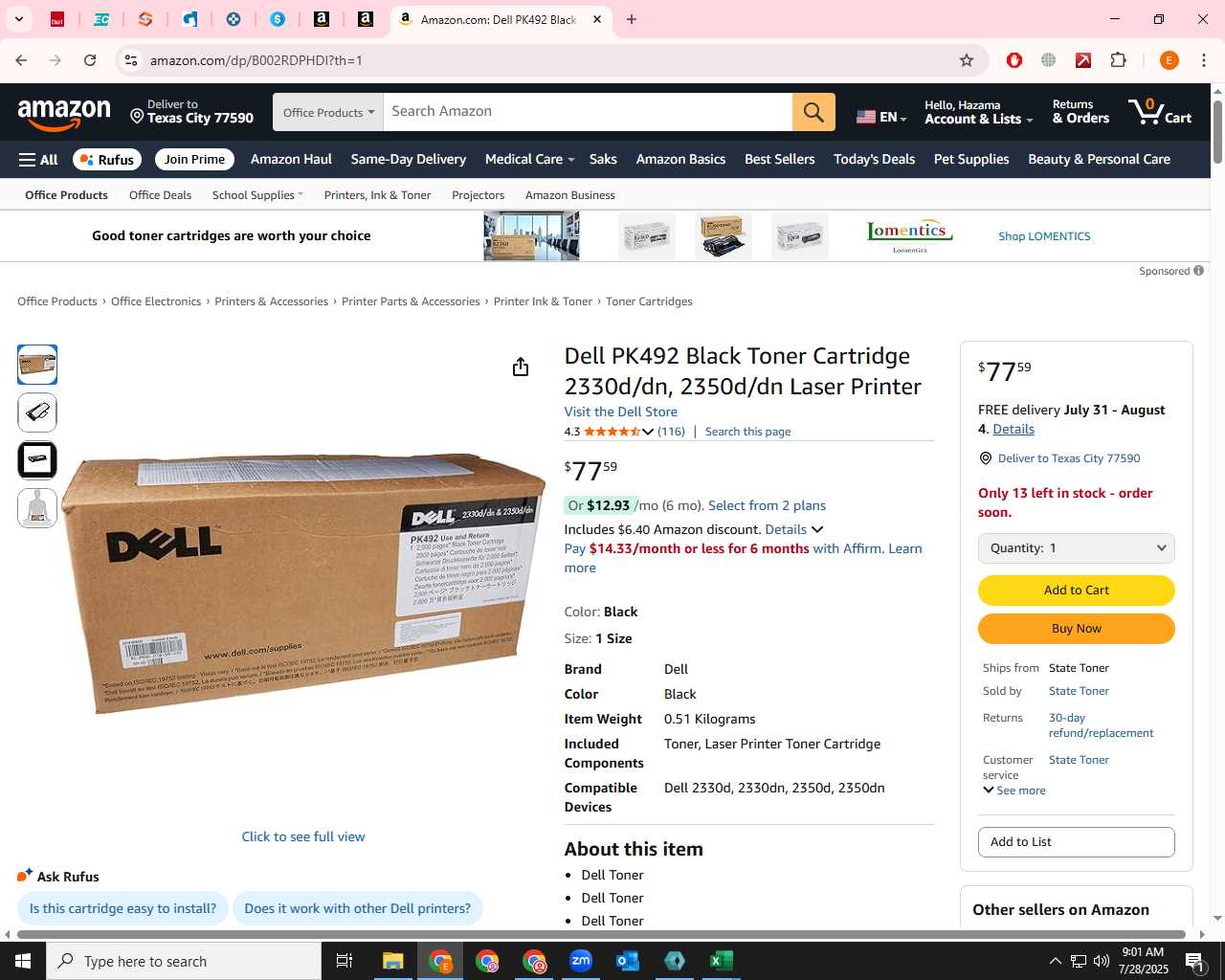
Task: Open the Quantity dropdown
Action: 1076,548
